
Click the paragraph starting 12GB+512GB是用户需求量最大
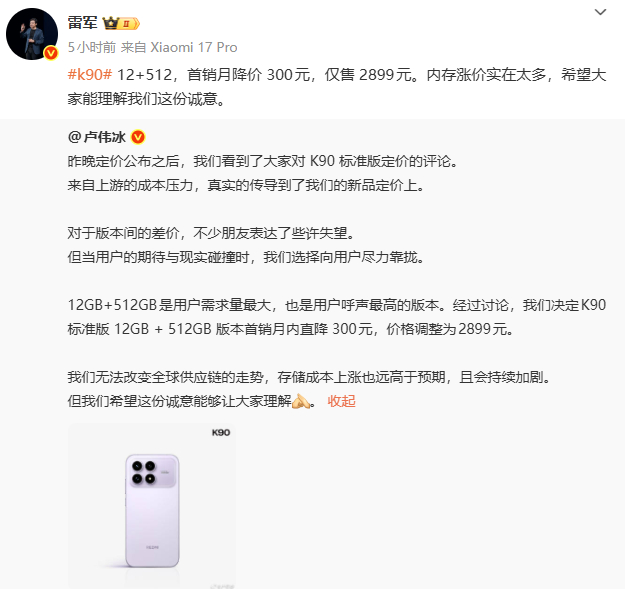click(337, 317)
